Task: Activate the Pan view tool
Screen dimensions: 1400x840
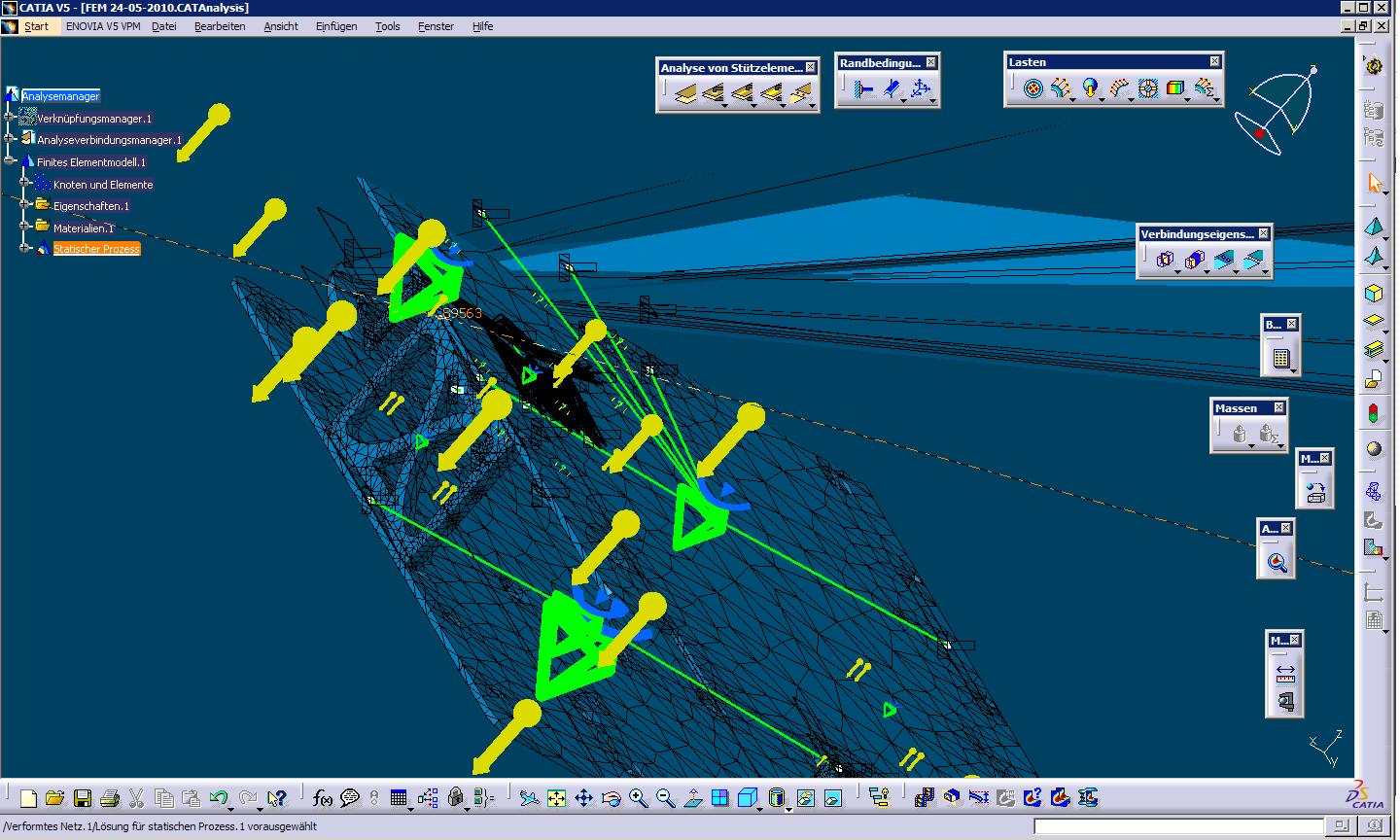Action: pyautogui.click(x=583, y=799)
